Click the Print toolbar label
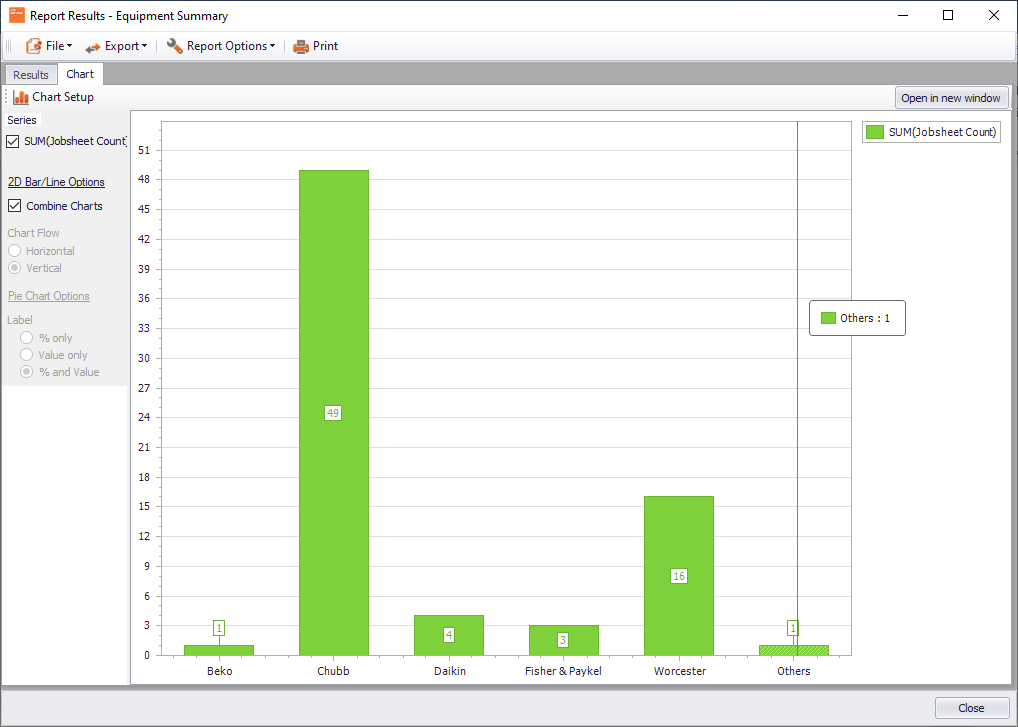Image resolution: width=1018 pixels, height=727 pixels. point(325,46)
